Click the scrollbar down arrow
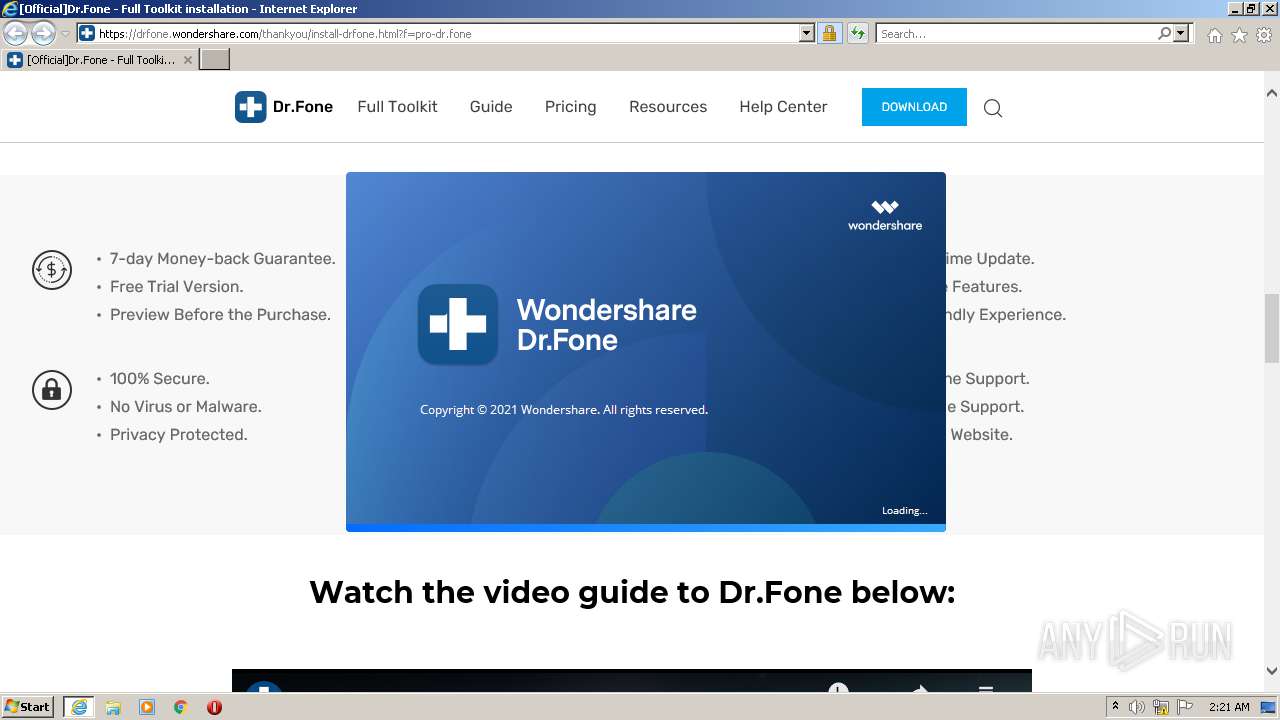Screen dimensions: 1280x720 [1271, 671]
